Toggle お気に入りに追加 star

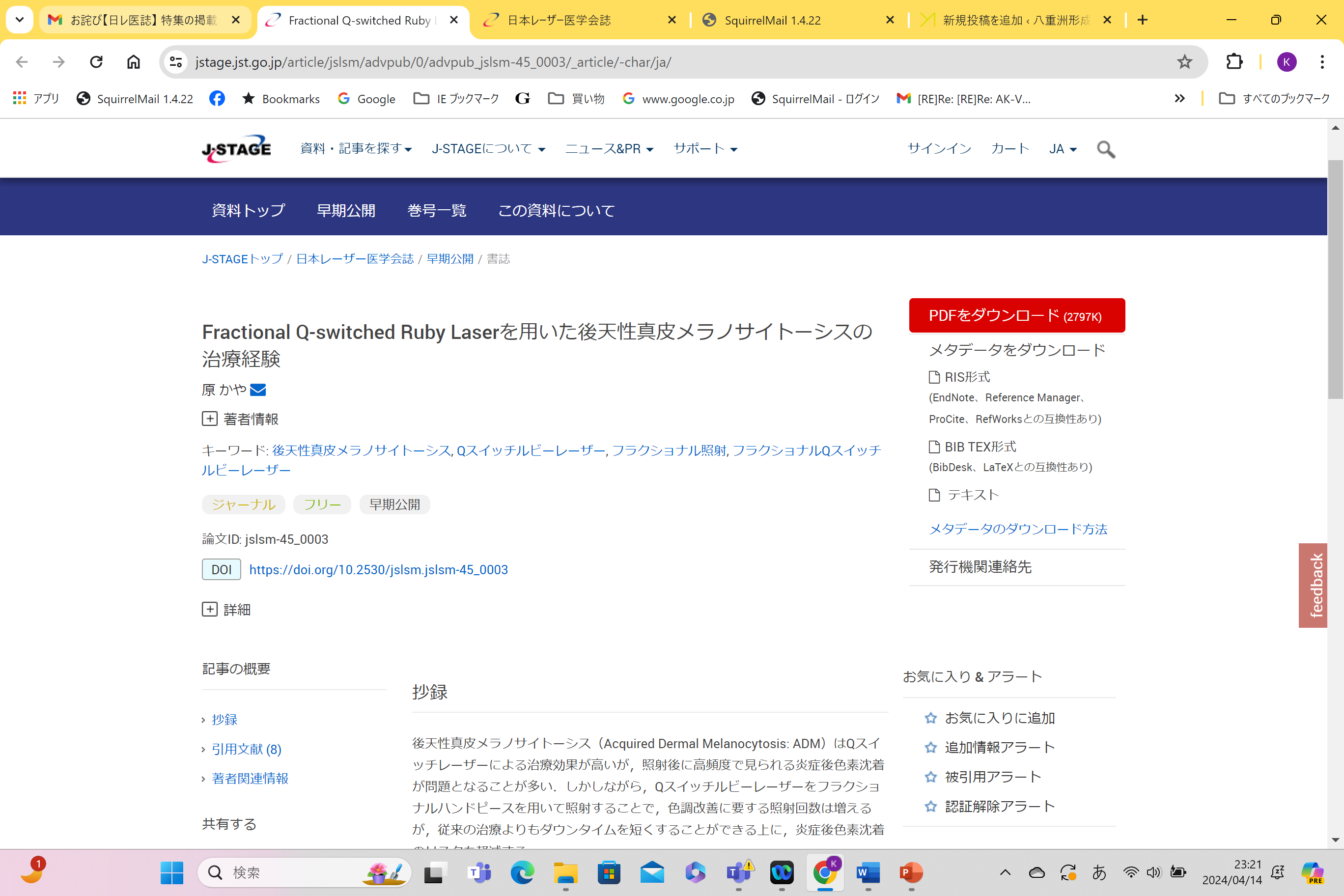click(x=931, y=718)
